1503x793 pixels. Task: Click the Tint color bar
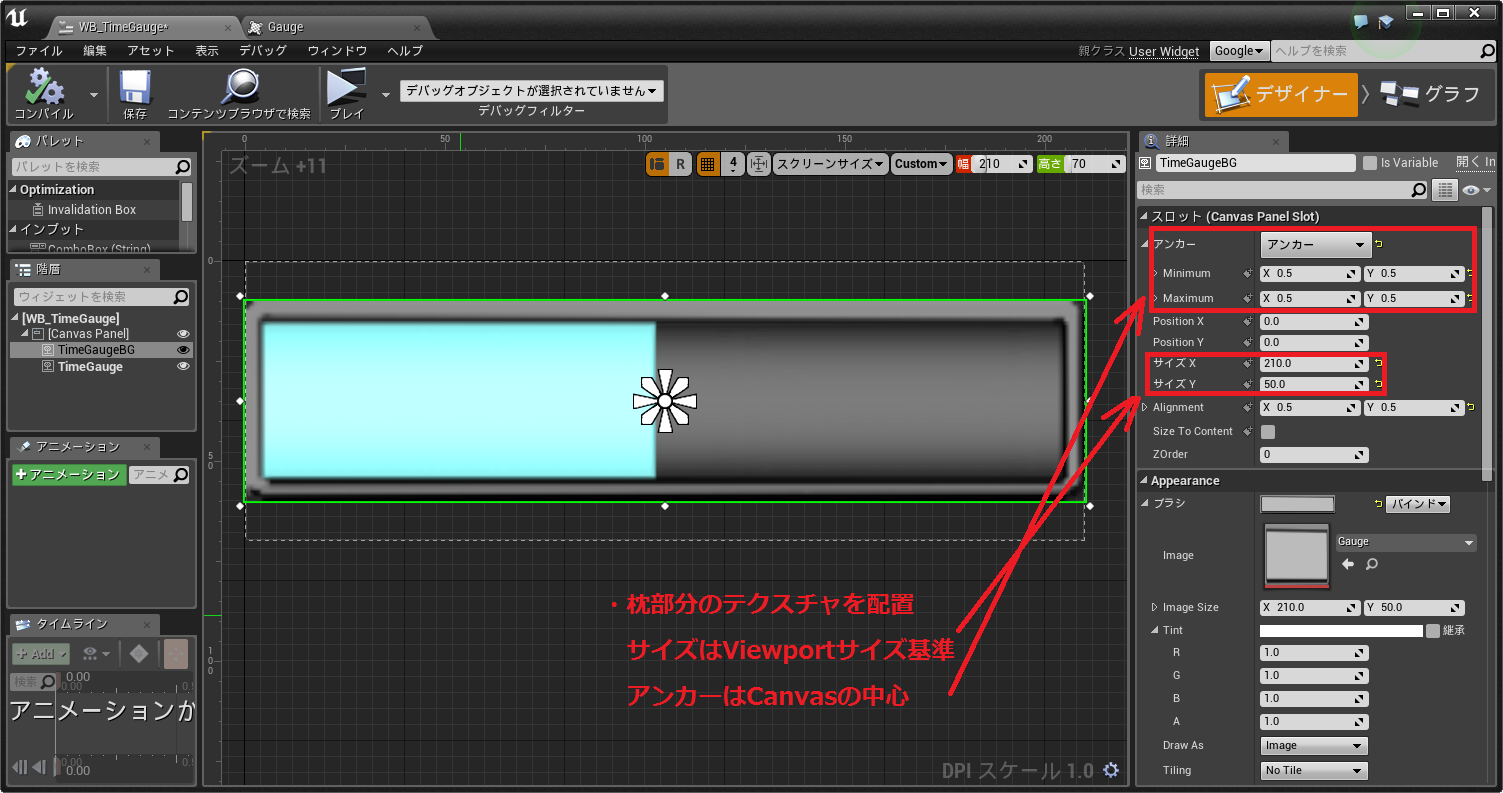pos(1341,631)
